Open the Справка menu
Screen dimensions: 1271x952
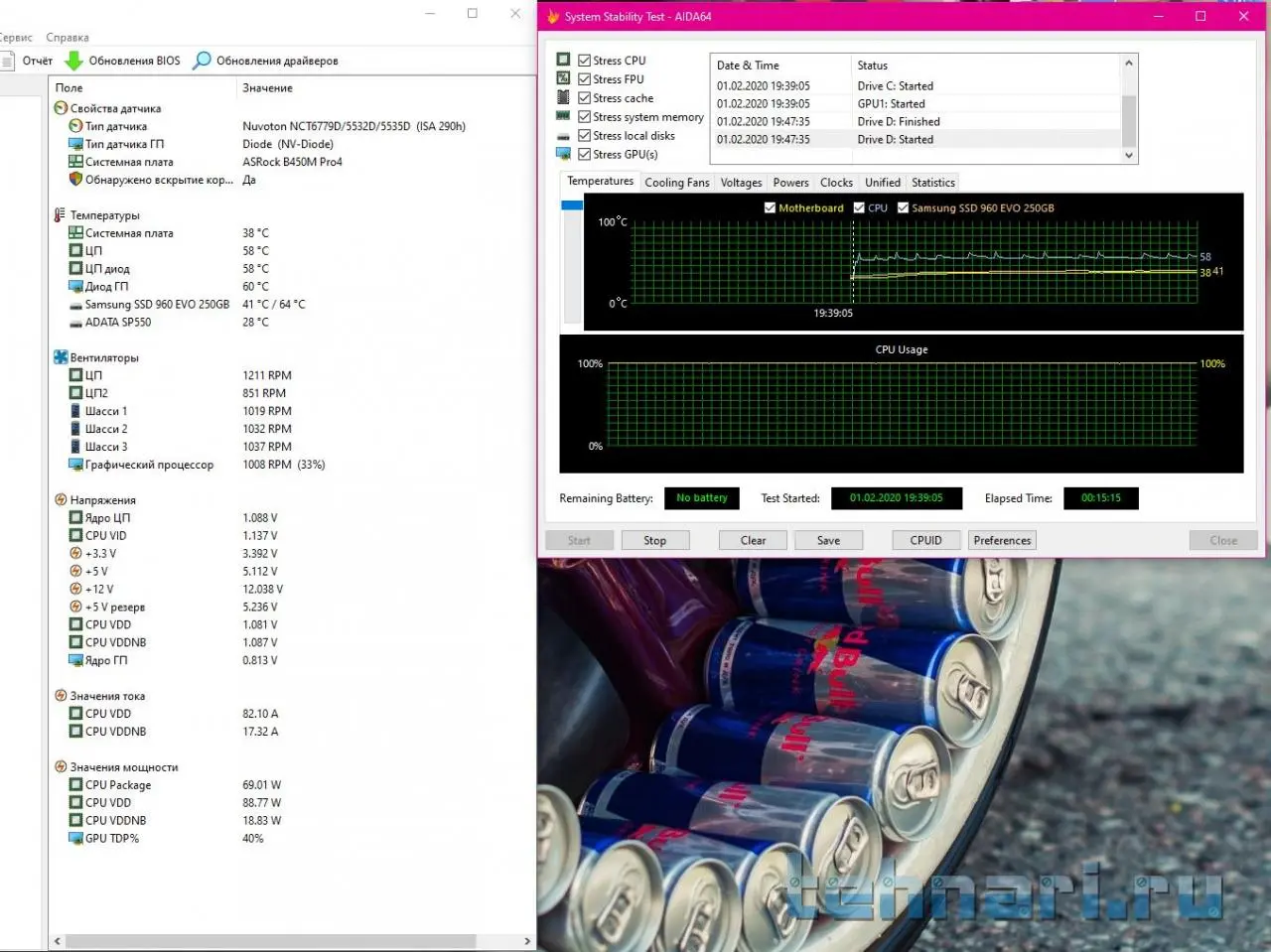click(68, 38)
